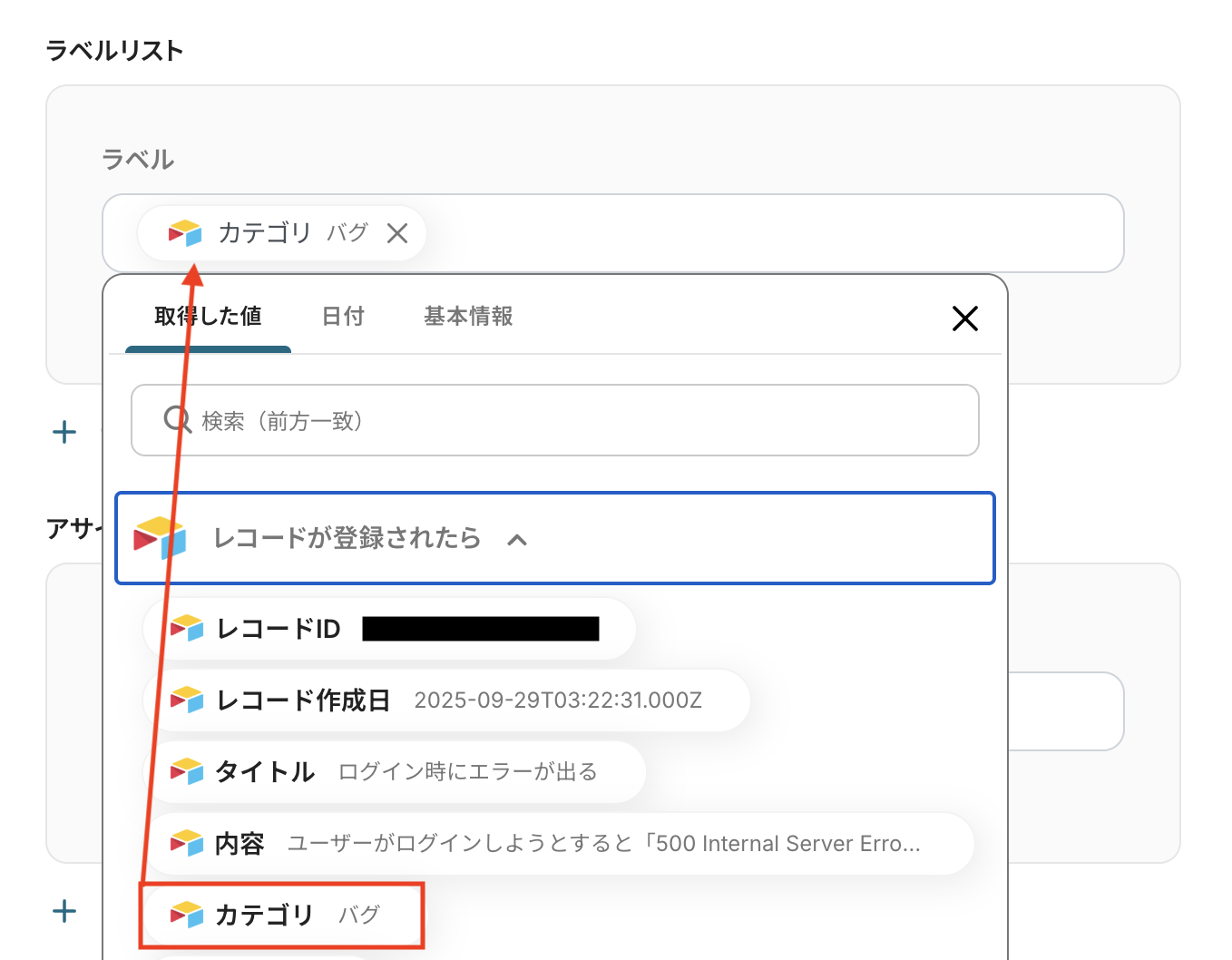The image size is (1232, 960).
Task: Insert the カテゴリ バグ value from list
Action: 281,915
